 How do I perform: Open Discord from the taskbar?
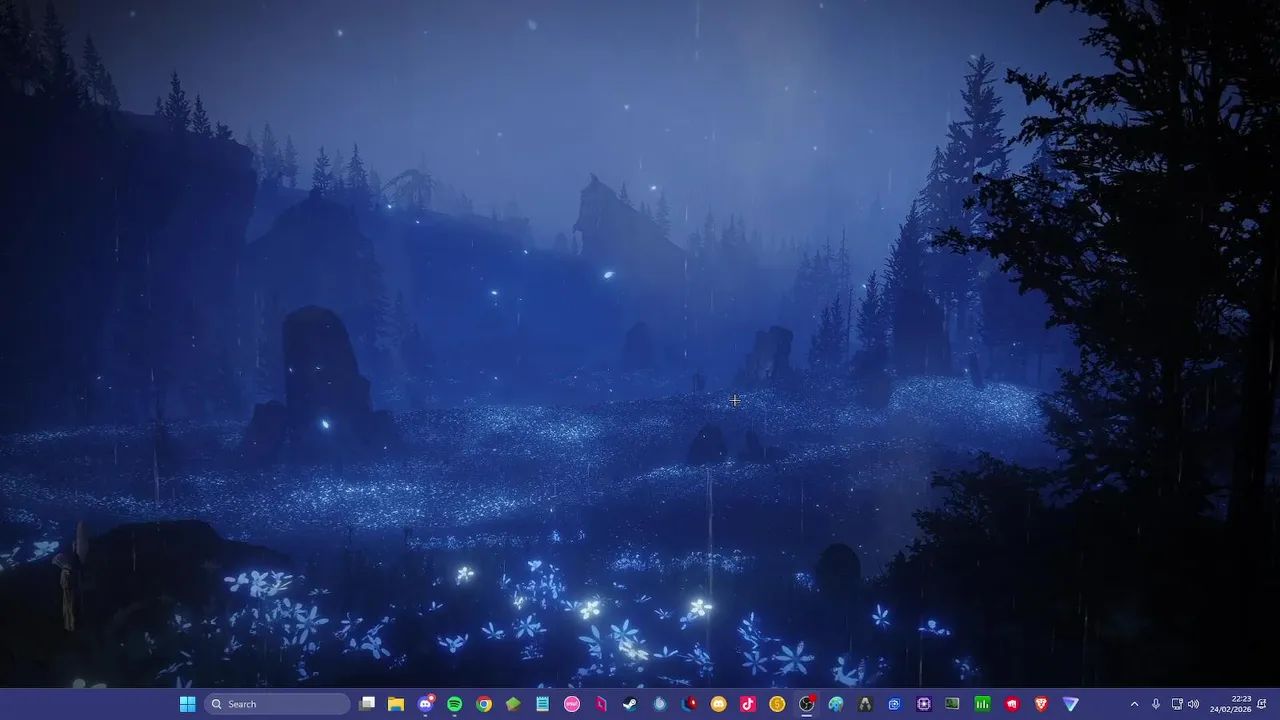click(x=426, y=704)
